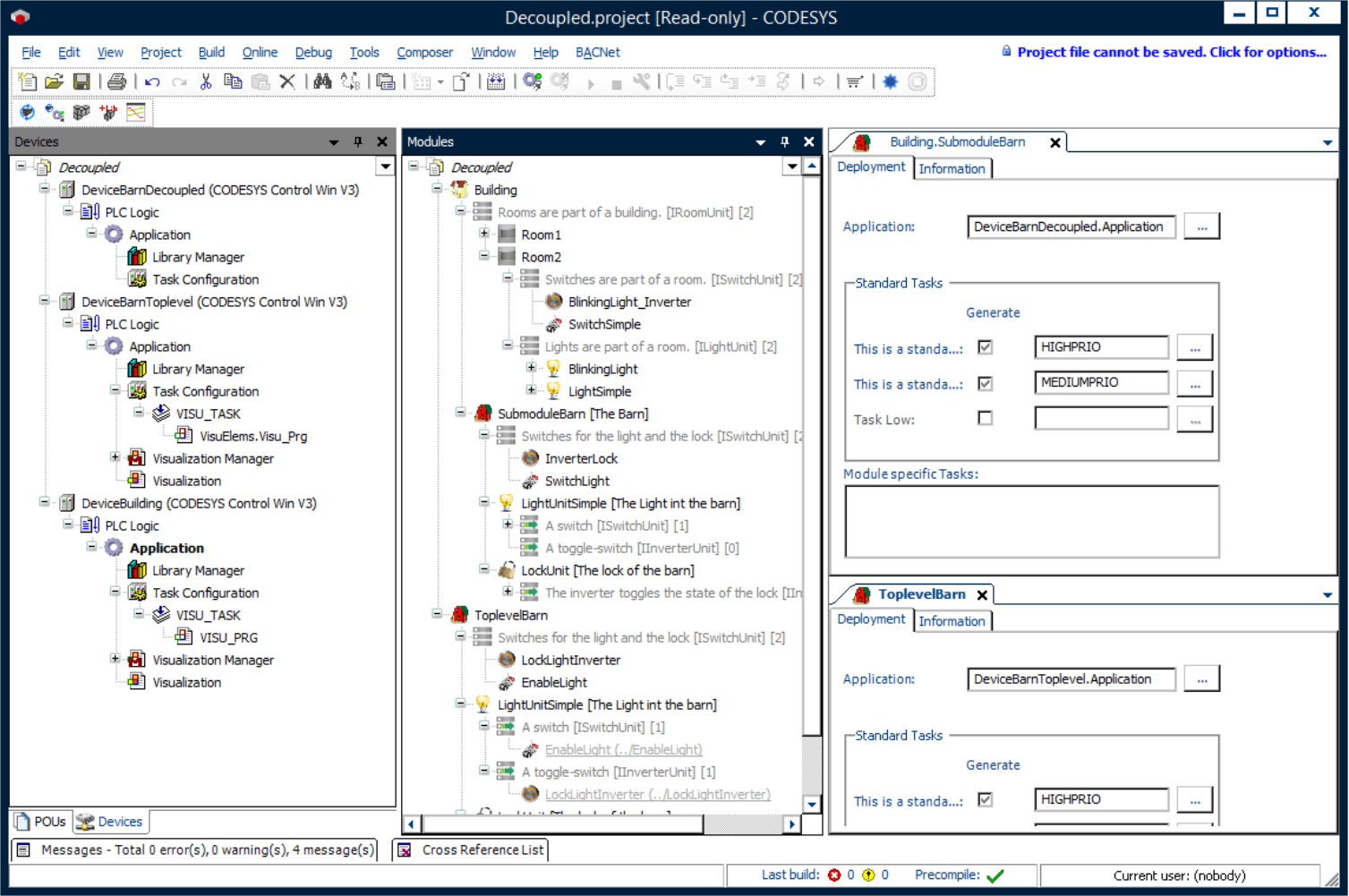1349x896 pixels.
Task: Click the HIGHPRIO task field in SubmoduleBarn
Action: click(1100, 347)
